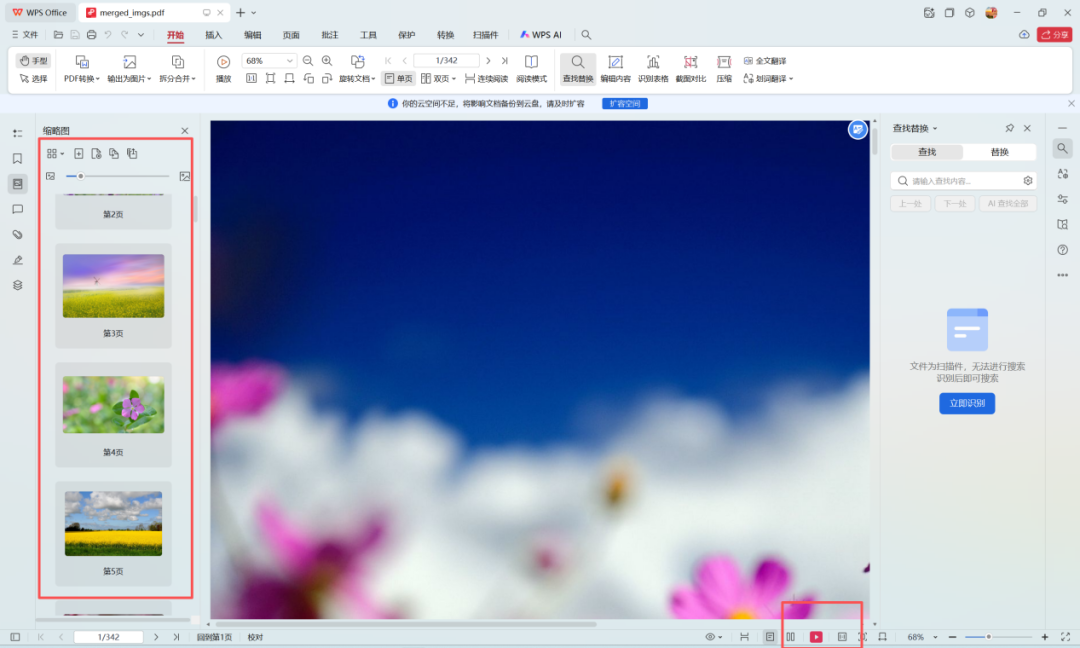Switch to the 替换 tab

pyautogui.click(x=999, y=151)
